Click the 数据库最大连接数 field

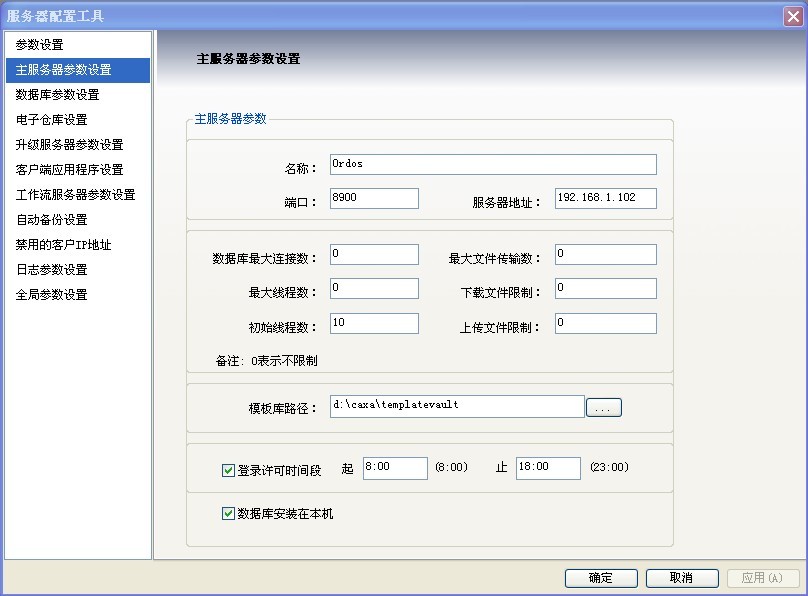click(374, 254)
